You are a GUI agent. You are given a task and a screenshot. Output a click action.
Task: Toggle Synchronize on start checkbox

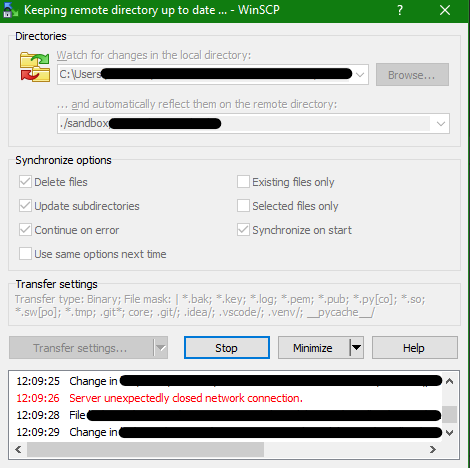click(x=243, y=230)
